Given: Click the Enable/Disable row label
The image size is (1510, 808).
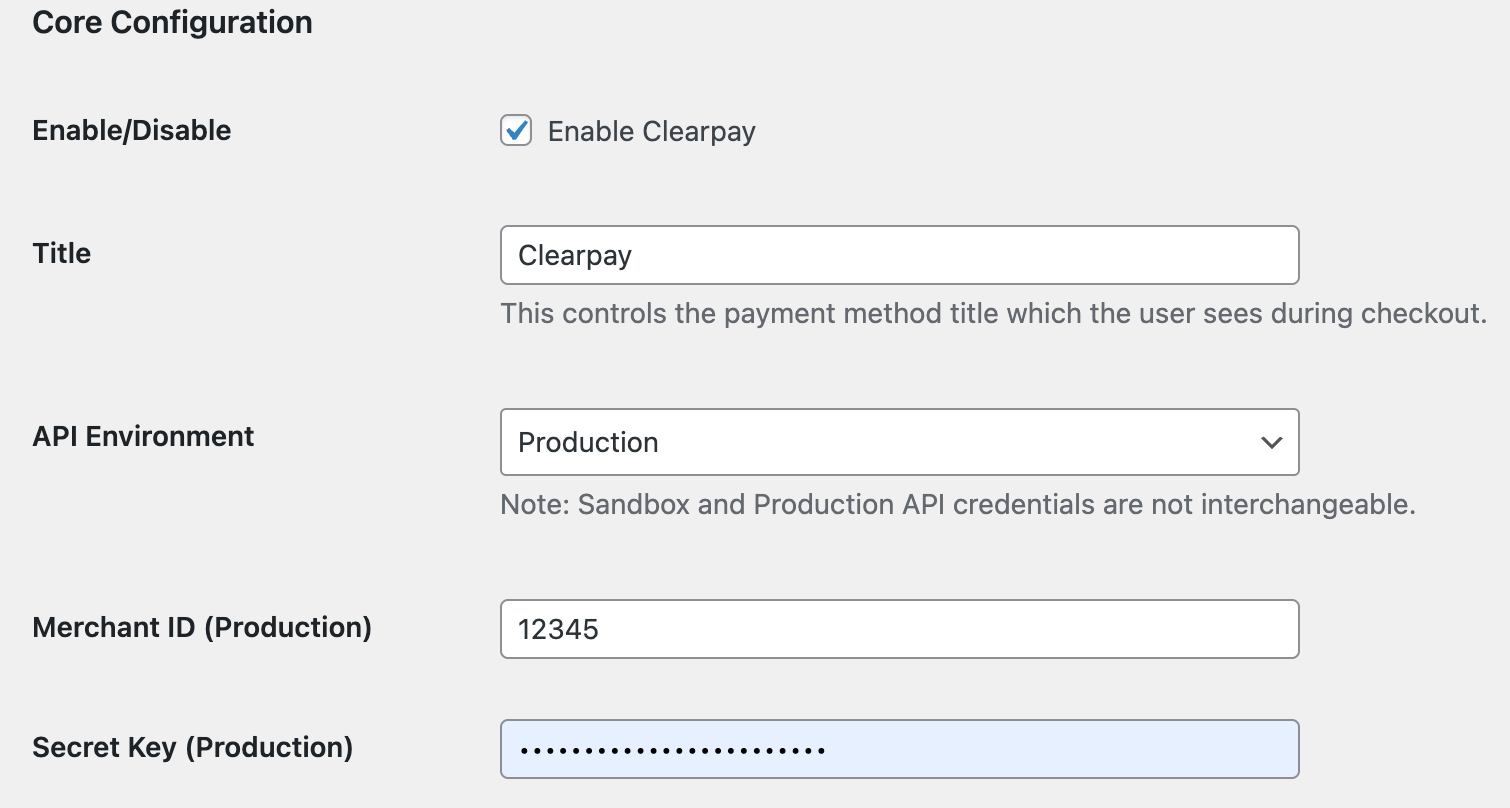Looking at the screenshot, I should (x=132, y=131).
